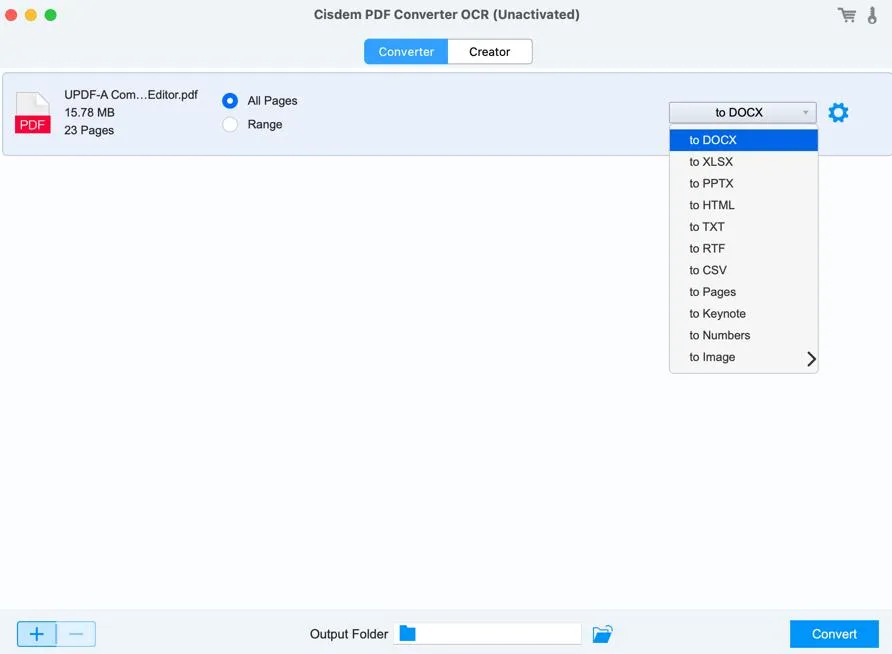
Task: Expand the to Image submenu arrow
Action: click(811, 358)
